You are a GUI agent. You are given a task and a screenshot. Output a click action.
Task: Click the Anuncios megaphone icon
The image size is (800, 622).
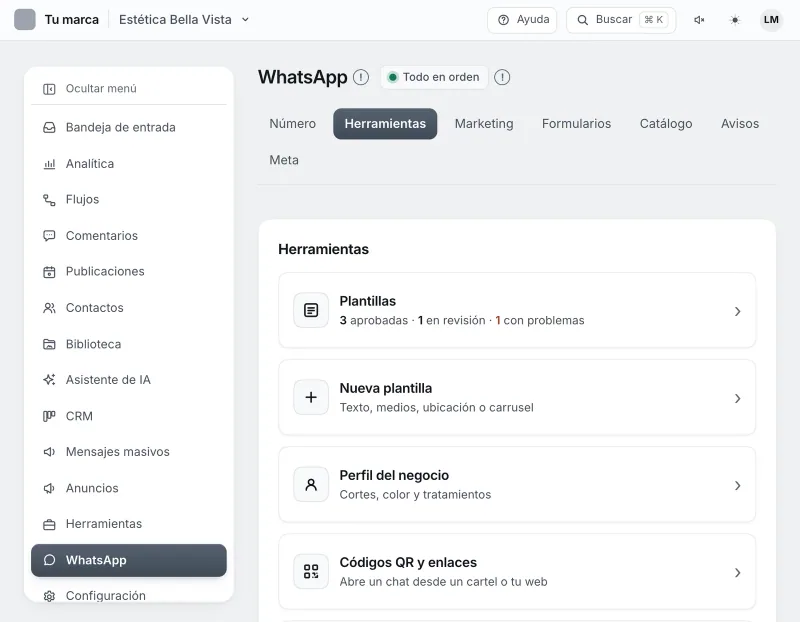click(x=49, y=488)
